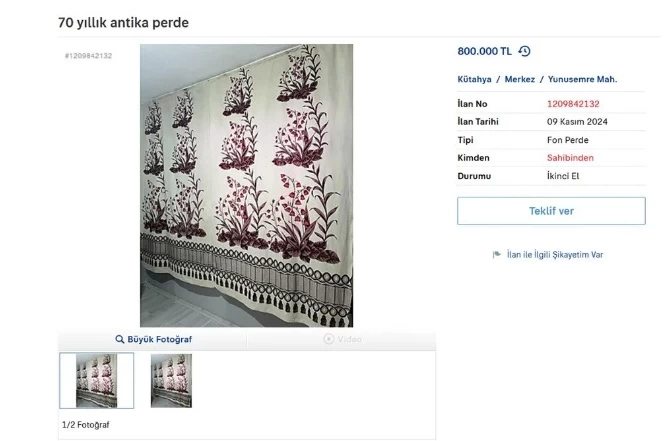Image resolution: width=665 pixels, height=441 pixels.
Task: Open the Merkez district link
Action: (520, 79)
